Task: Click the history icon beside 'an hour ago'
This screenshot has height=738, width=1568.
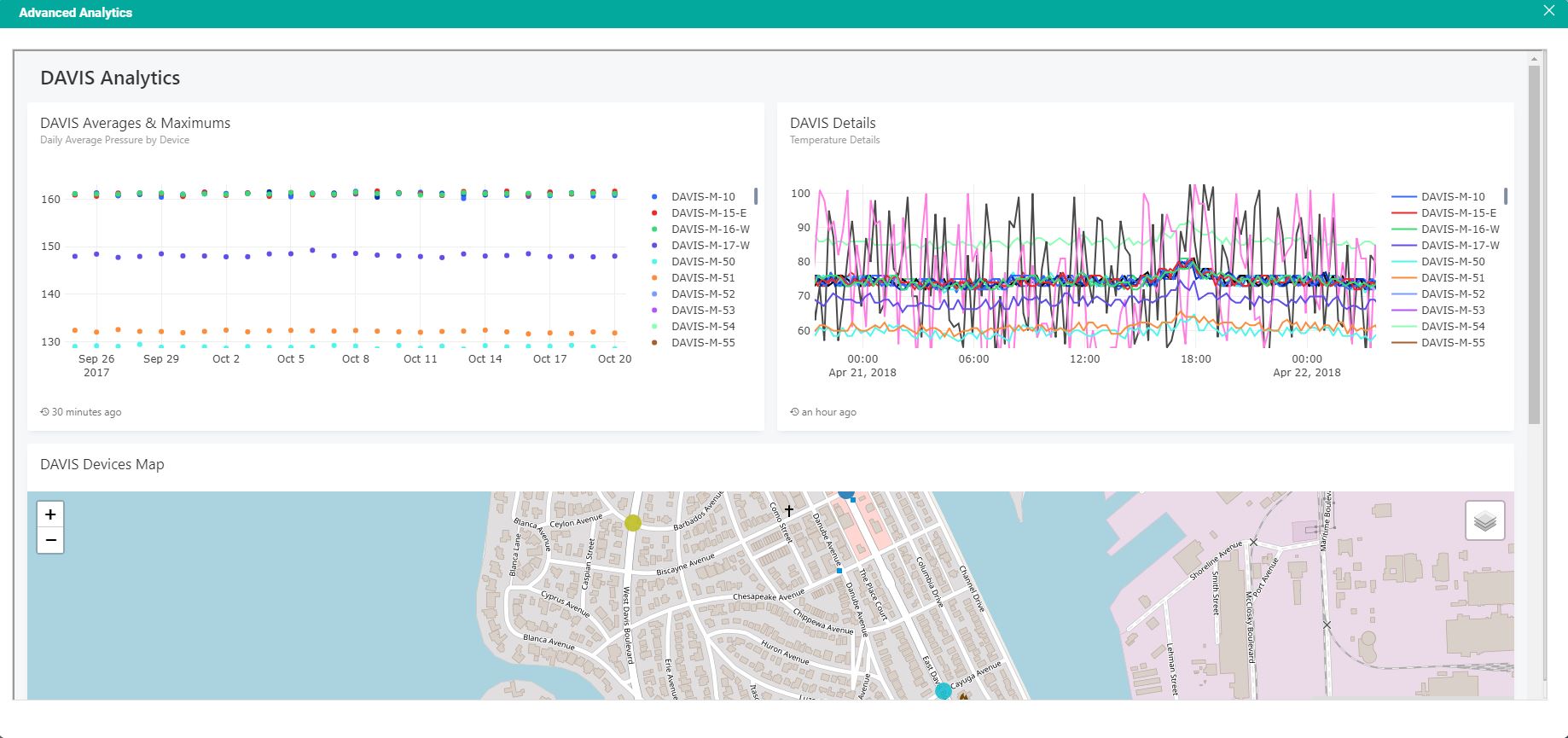Action: pos(794,412)
